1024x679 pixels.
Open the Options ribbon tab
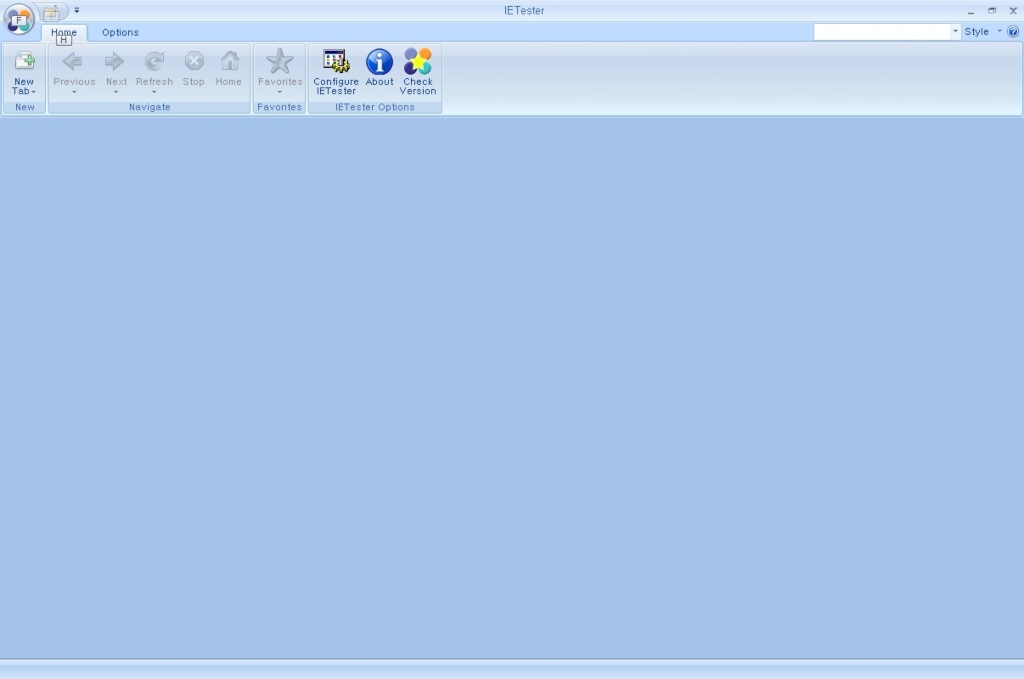(120, 32)
